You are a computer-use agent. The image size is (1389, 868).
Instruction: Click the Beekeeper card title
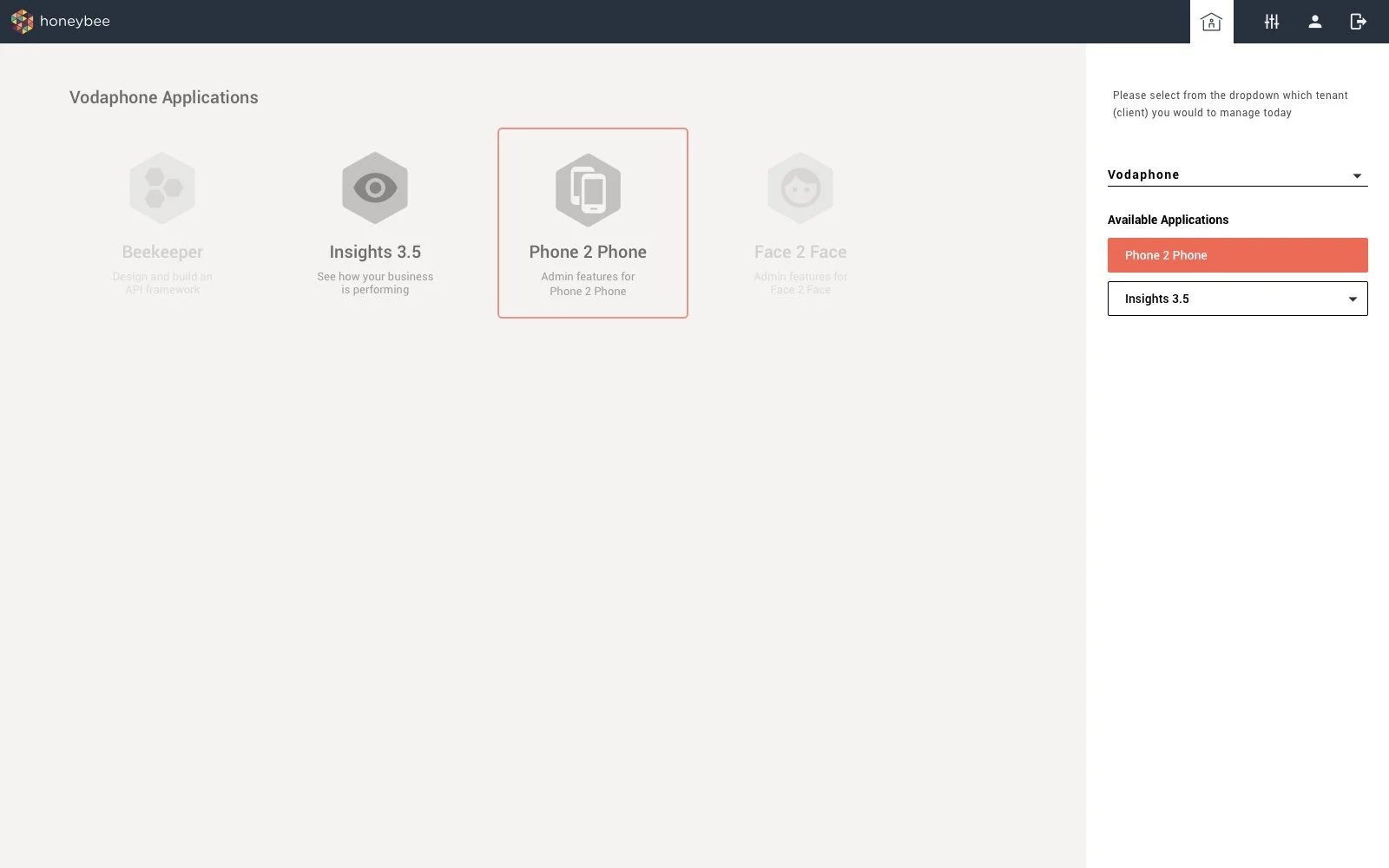tap(162, 252)
